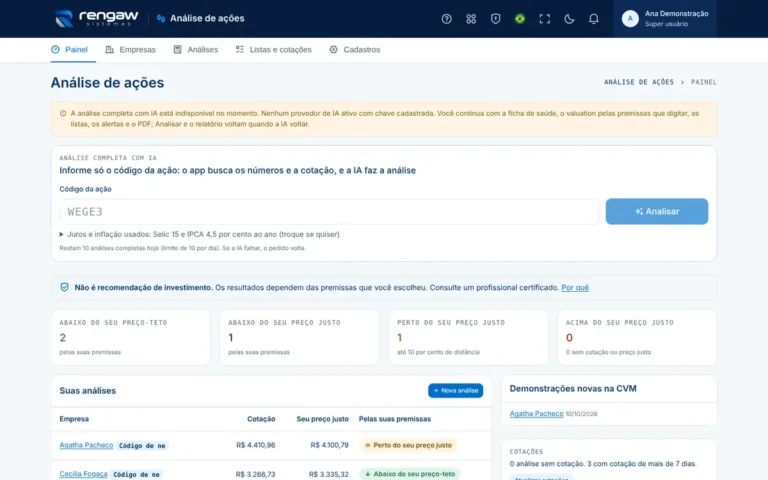The image size is (768, 480).
Task: Click the R$ 4.410,96 quotation value
Action: point(256,445)
